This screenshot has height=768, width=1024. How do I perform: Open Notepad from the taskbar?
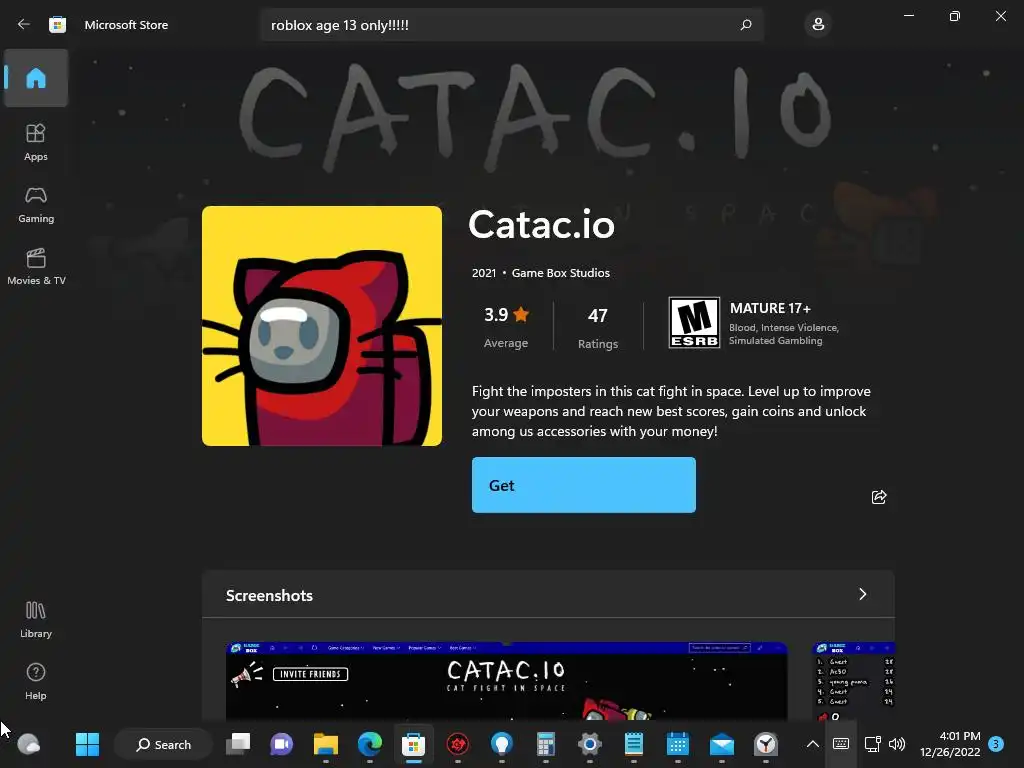coord(633,744)
